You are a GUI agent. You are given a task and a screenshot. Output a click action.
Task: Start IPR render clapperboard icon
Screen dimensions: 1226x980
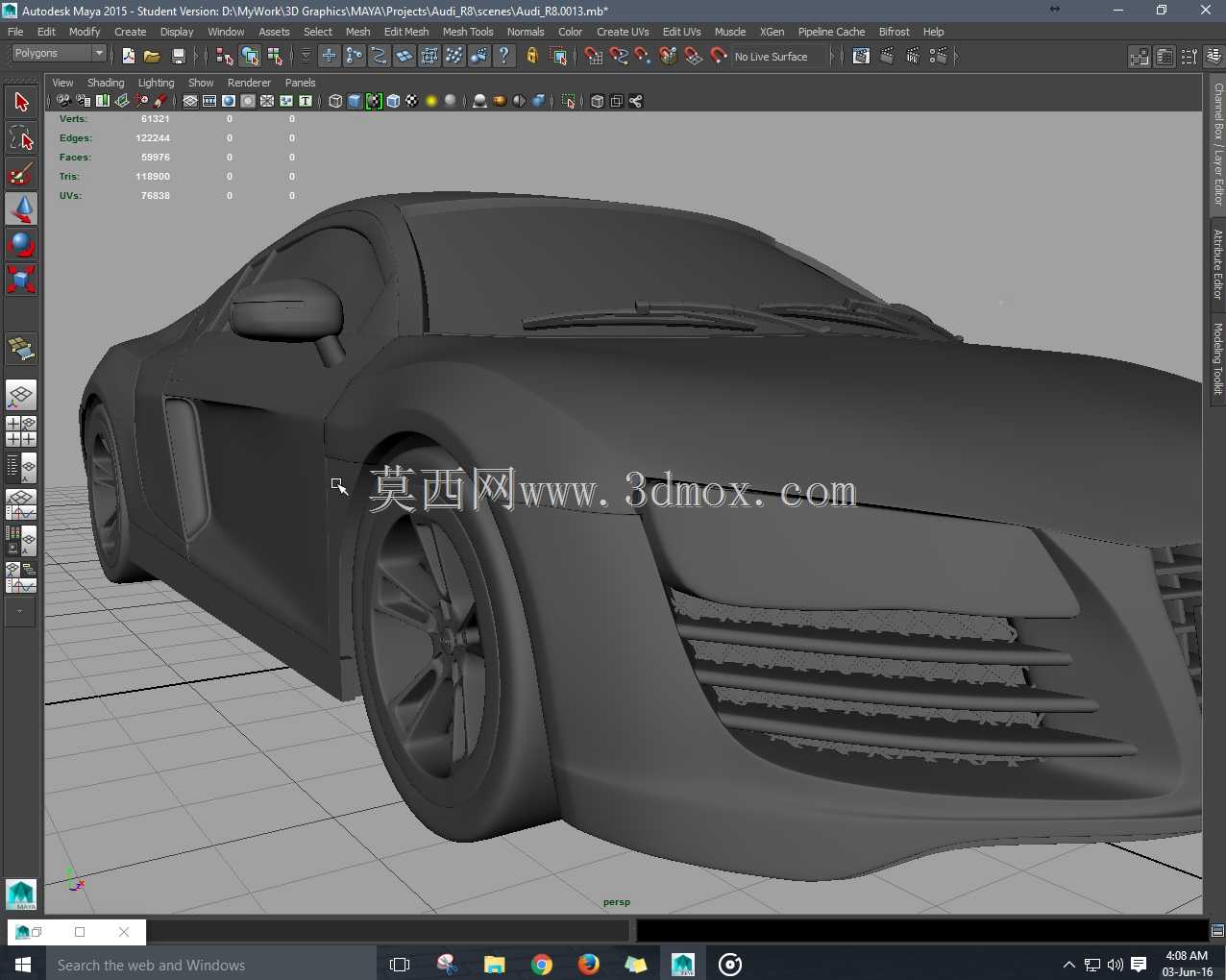913,57
